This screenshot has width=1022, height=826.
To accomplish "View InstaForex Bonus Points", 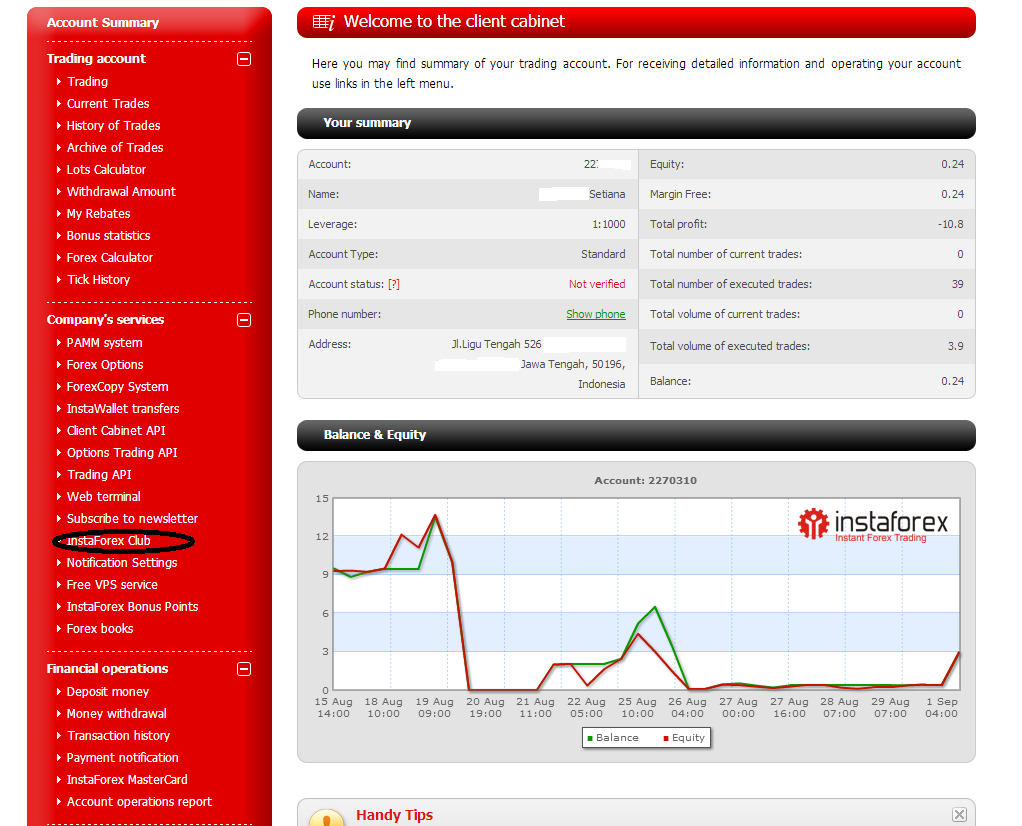I will tap(132, 607).
